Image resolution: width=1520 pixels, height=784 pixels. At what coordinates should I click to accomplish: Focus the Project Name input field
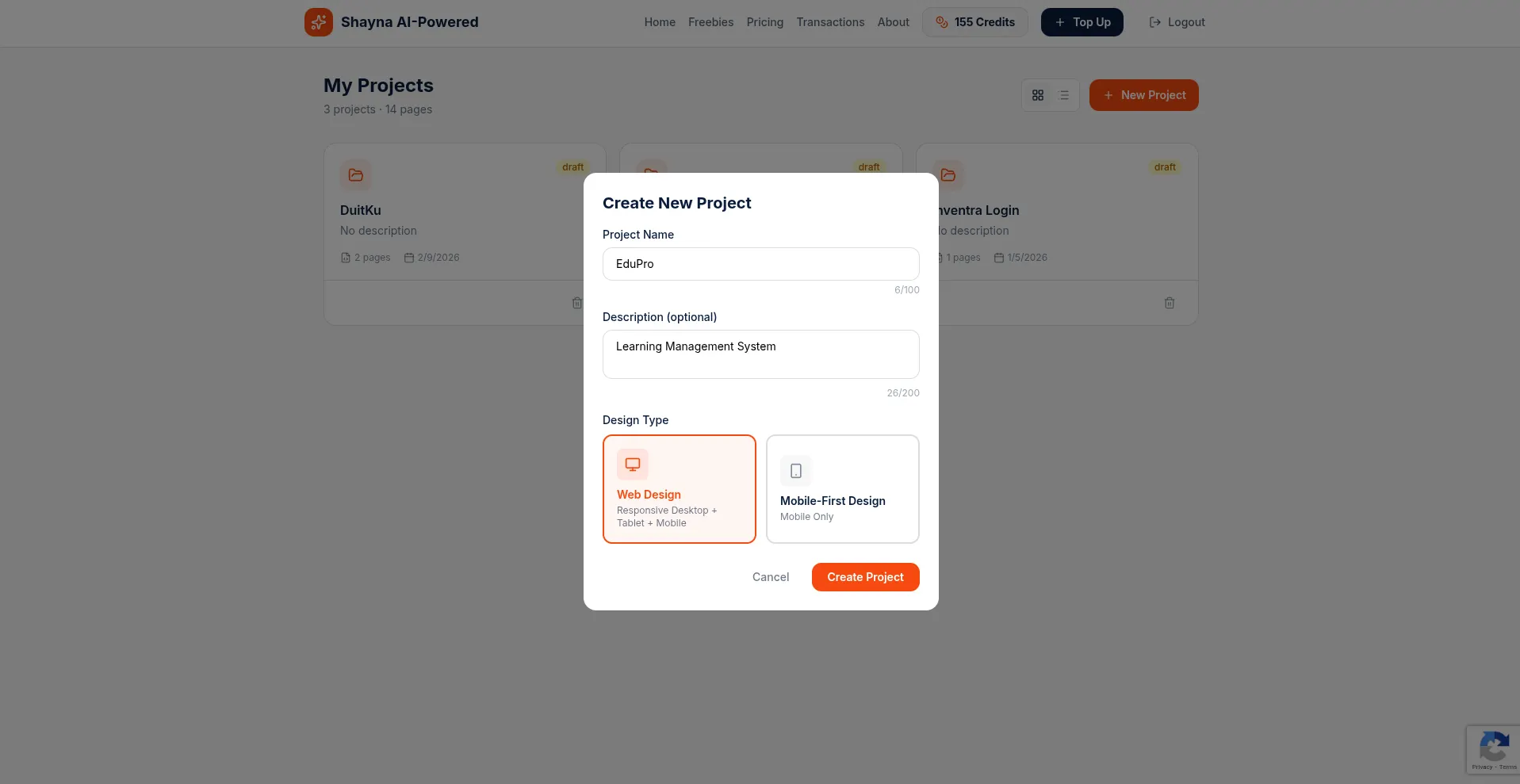coord(760,264)
